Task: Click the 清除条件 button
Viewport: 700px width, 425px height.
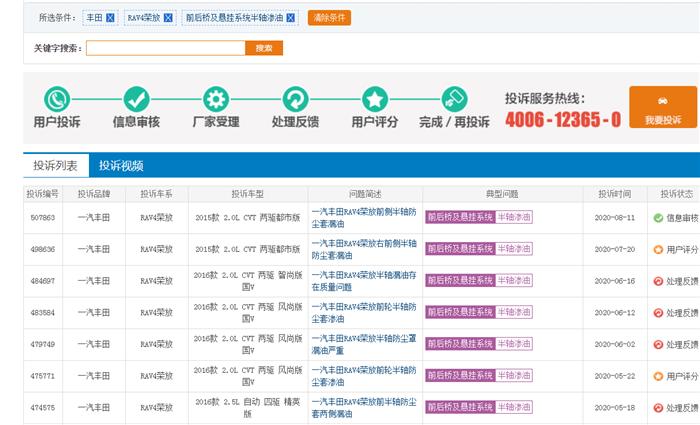Action: coord(329,18)
